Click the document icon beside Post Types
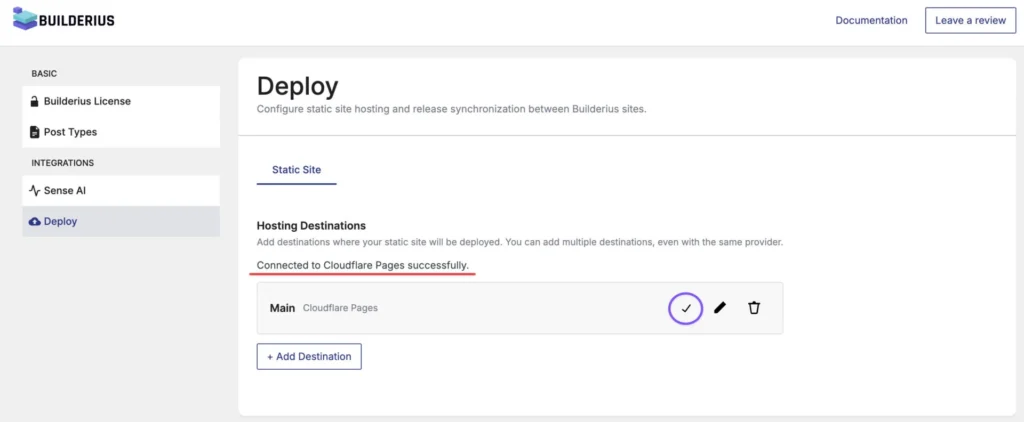Screen dimensions: 1024x422 (35, 132)
